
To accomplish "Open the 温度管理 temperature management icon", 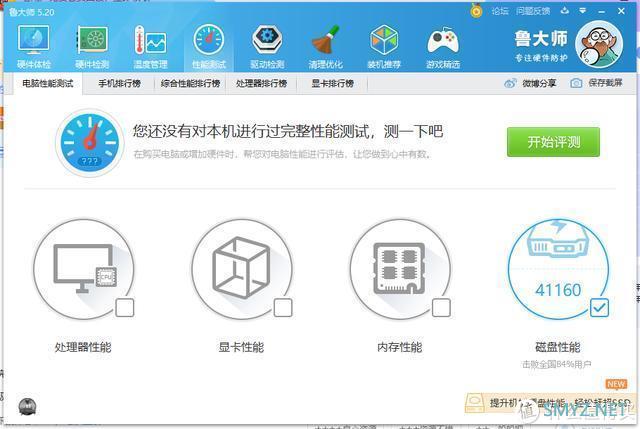I will [x=151, y=40].
